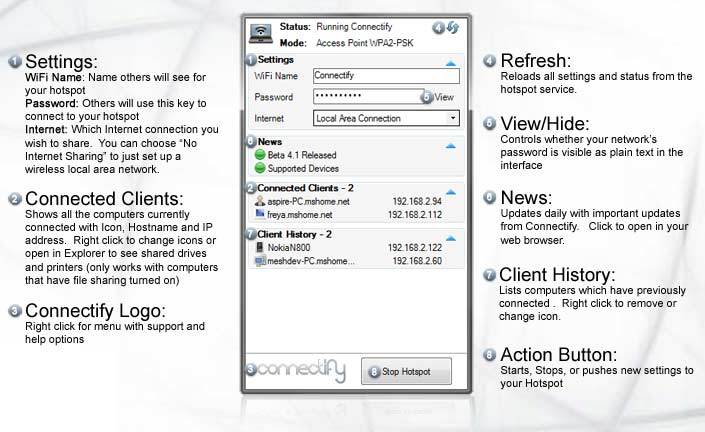Viewport: 705px width, 432px height.
Task: Click the meshdev-PC monitor icon
Action: (260, 261)
